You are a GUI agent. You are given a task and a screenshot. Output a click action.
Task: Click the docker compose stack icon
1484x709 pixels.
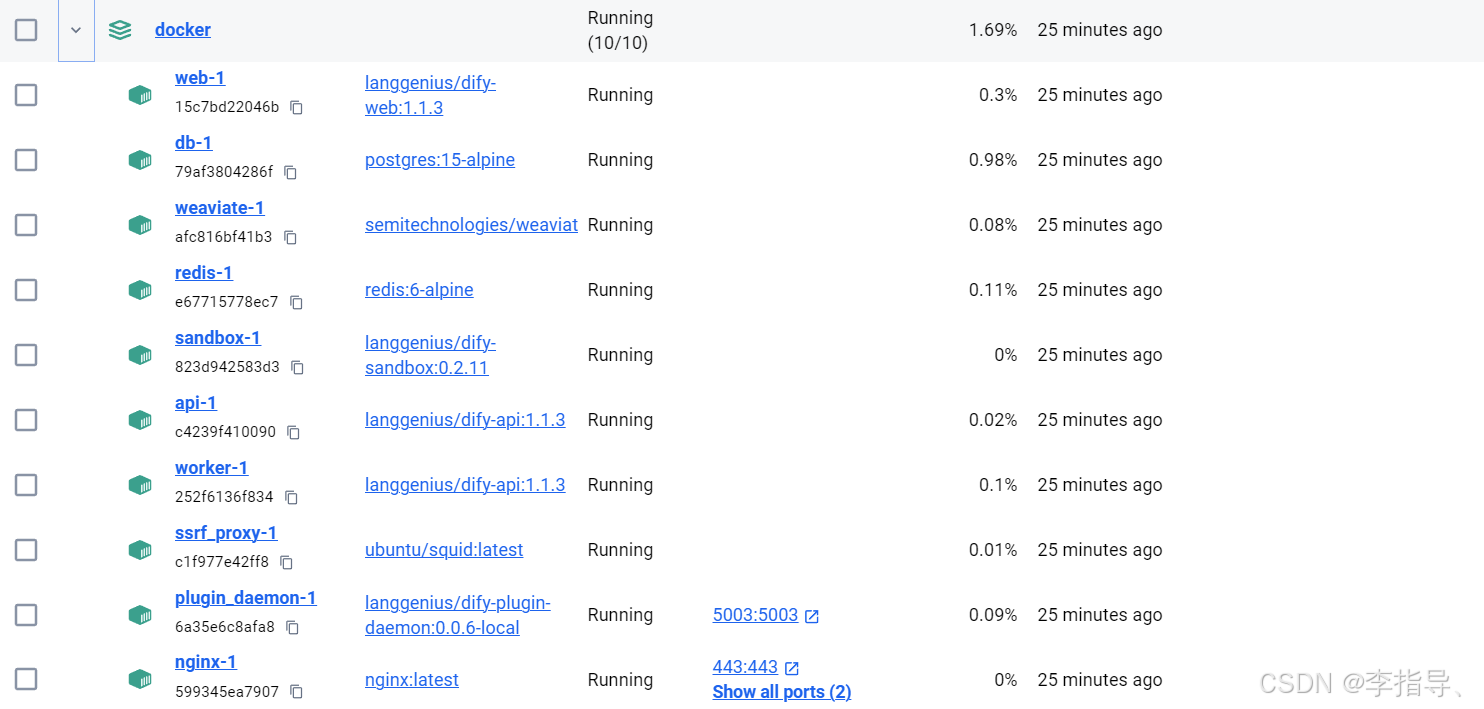pyautogui.click(x=120, y=30)
